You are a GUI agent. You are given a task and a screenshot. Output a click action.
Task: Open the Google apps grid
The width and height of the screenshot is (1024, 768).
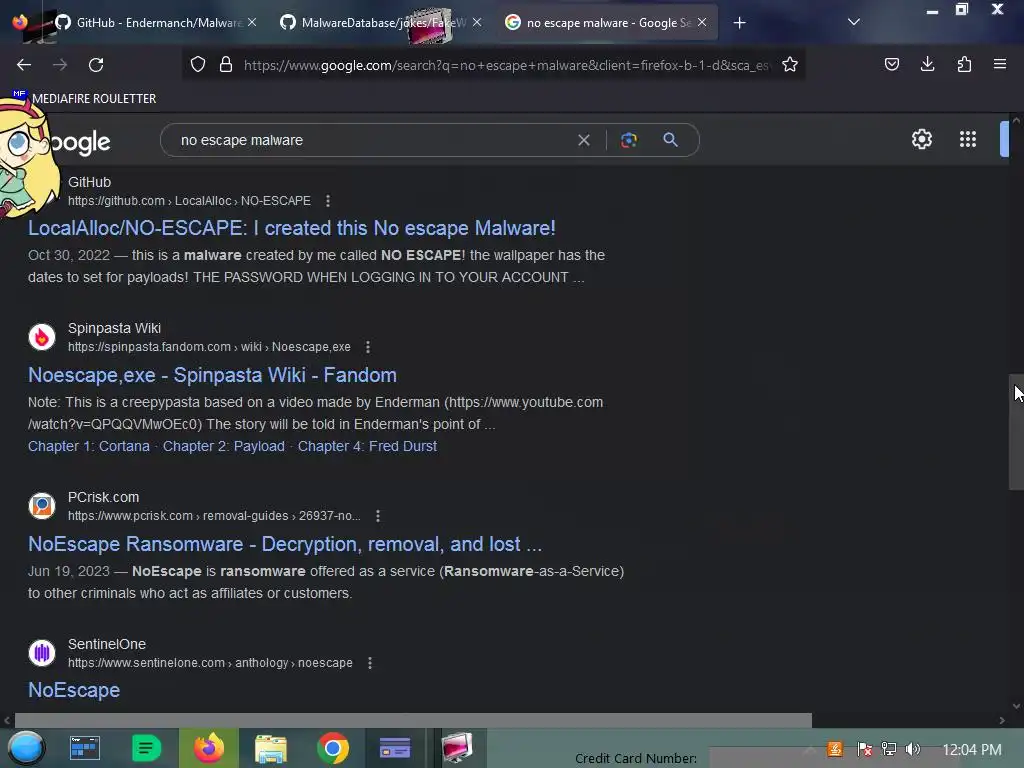[x=968, y=139]
